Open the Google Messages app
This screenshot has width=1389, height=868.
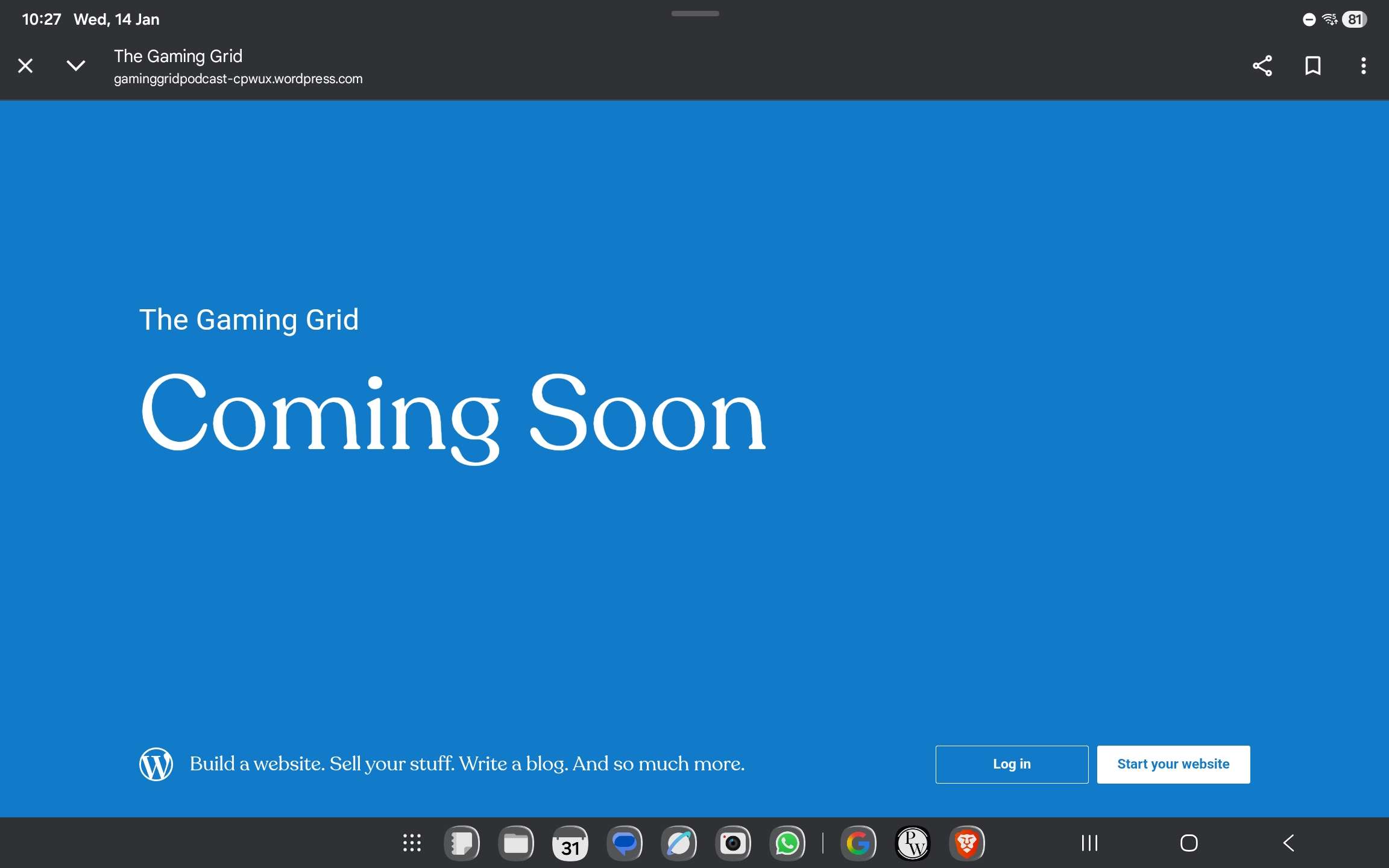(625, 843)
